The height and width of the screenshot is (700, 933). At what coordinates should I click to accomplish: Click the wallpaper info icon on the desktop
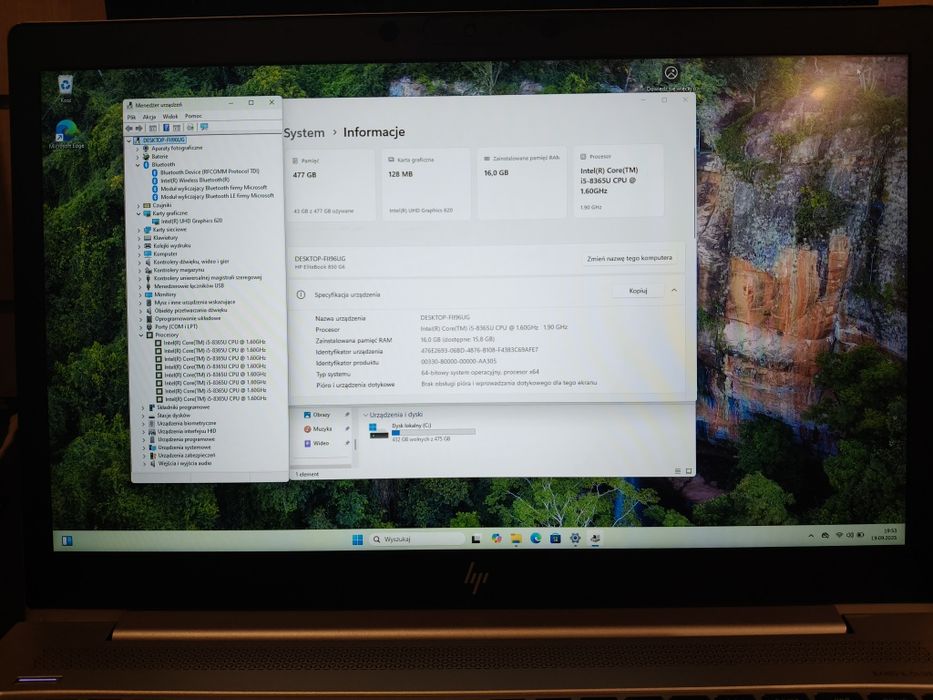coord(671,73)
